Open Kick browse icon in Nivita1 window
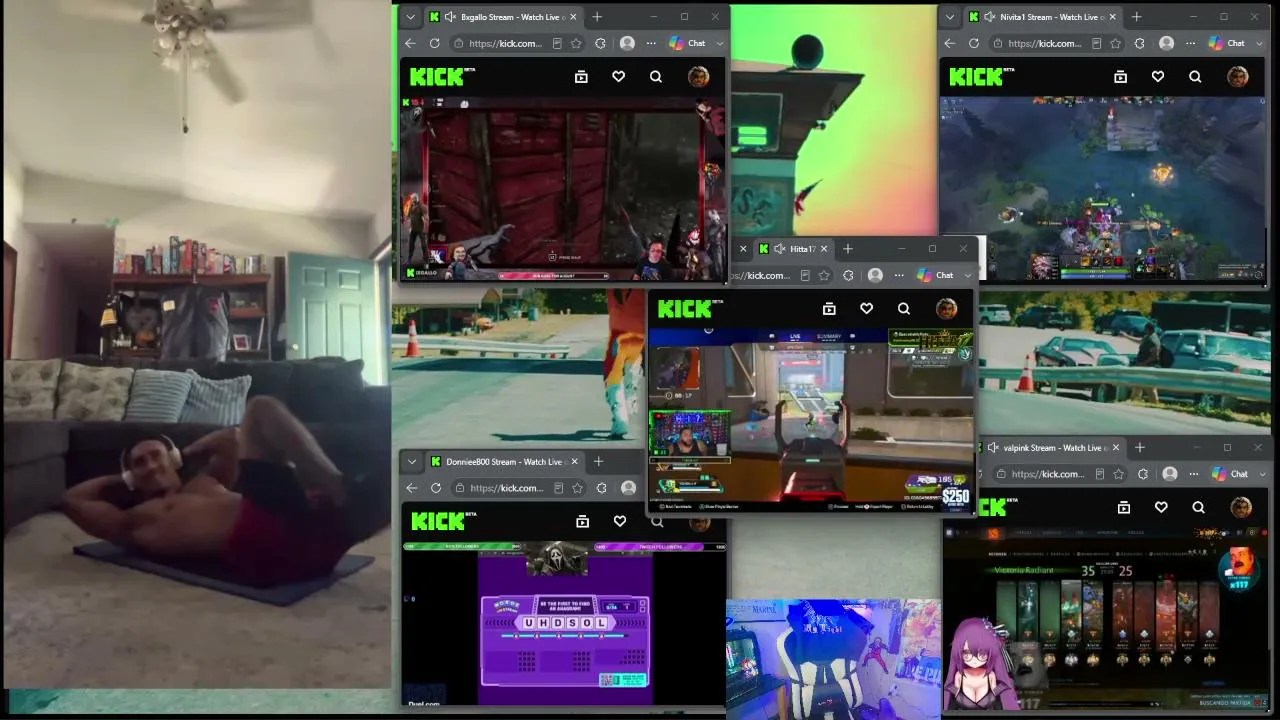 tap(1120, 77)
